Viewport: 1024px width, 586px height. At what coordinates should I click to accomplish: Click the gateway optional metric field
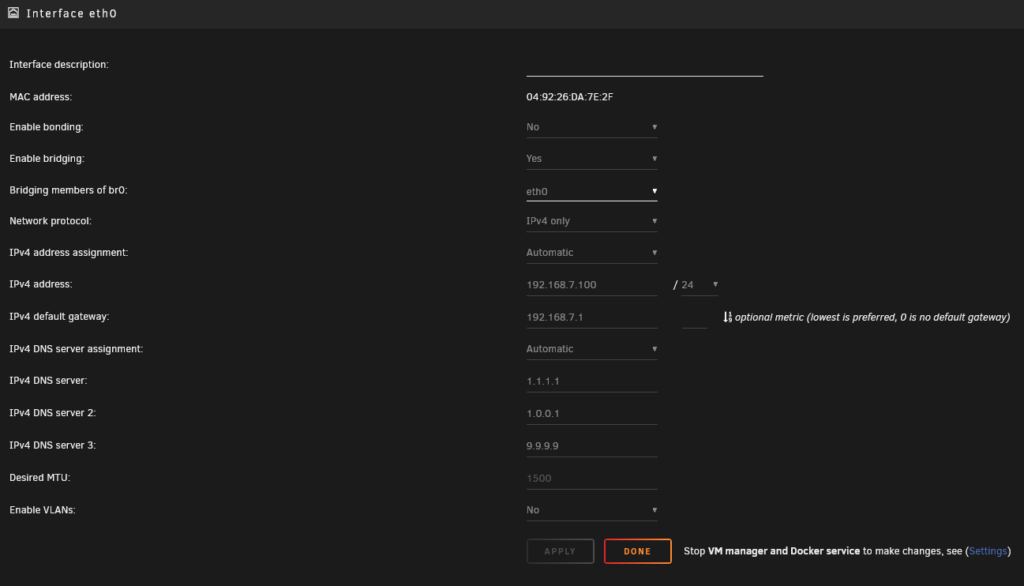[694, 317]
